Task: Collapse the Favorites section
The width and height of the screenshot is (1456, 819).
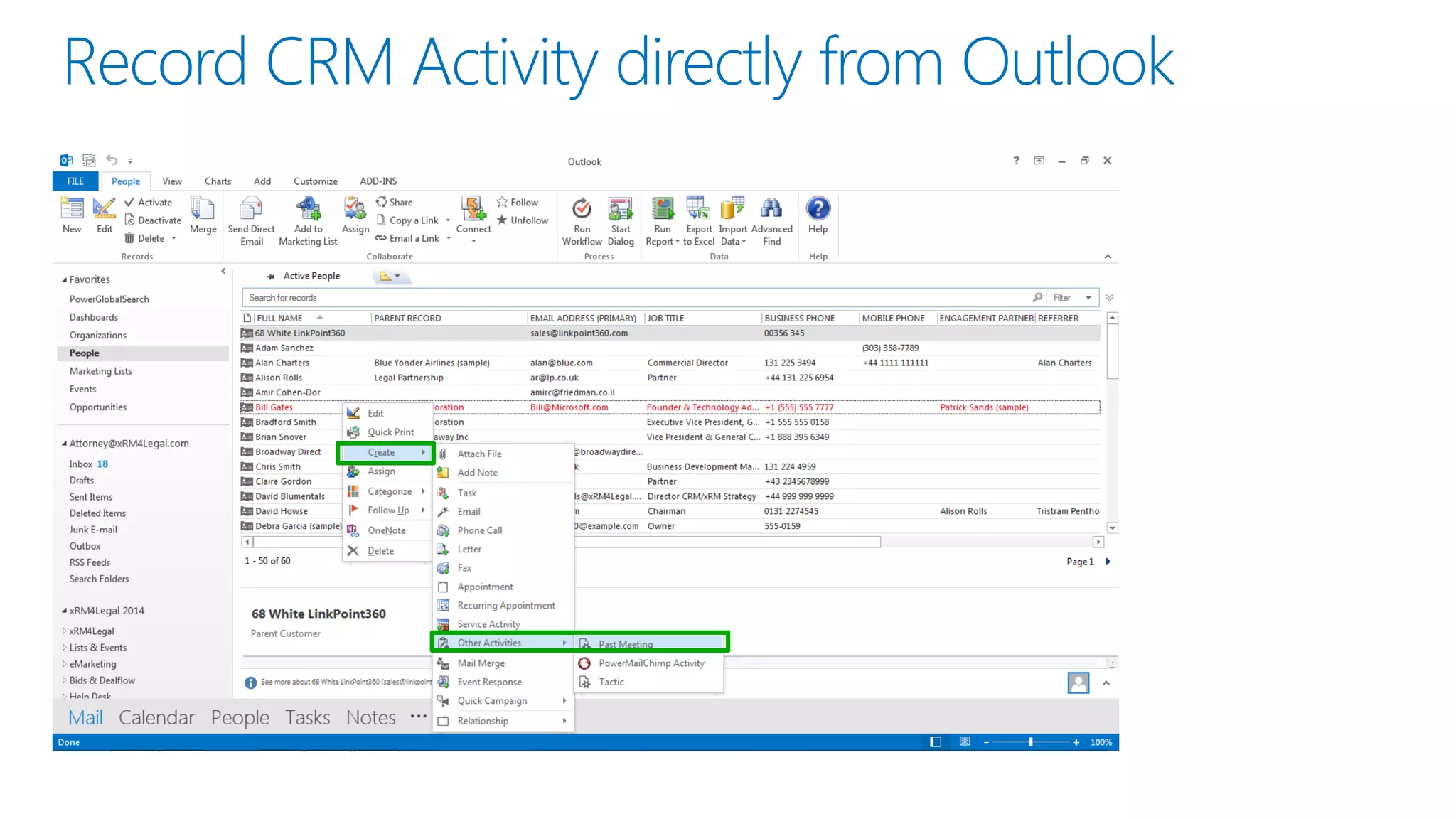Action: (64, 280)
